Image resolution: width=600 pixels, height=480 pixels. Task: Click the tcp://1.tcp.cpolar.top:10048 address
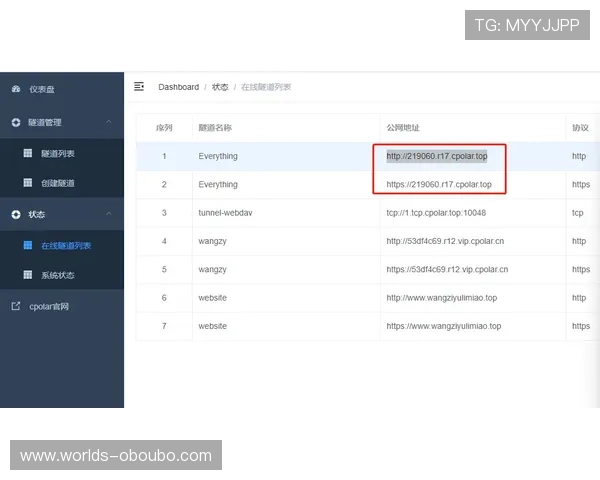[x=436, y=213]
